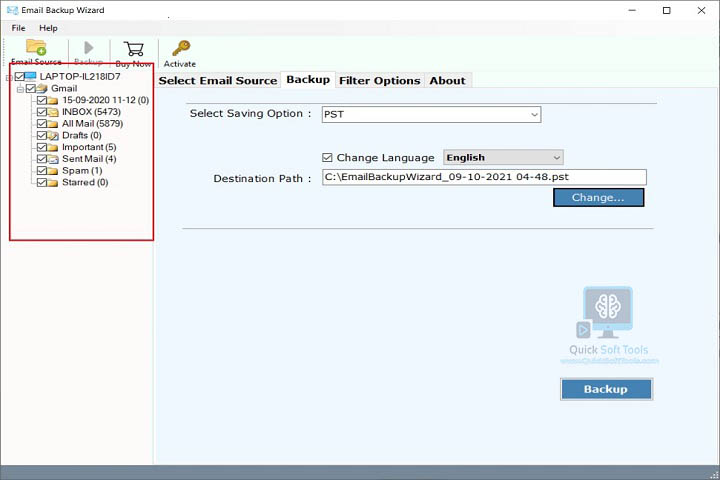Viewport: 720px width, 480px height.
Task: Select the Backup tab
Action: pyautogui.click(x=308, y=79)
